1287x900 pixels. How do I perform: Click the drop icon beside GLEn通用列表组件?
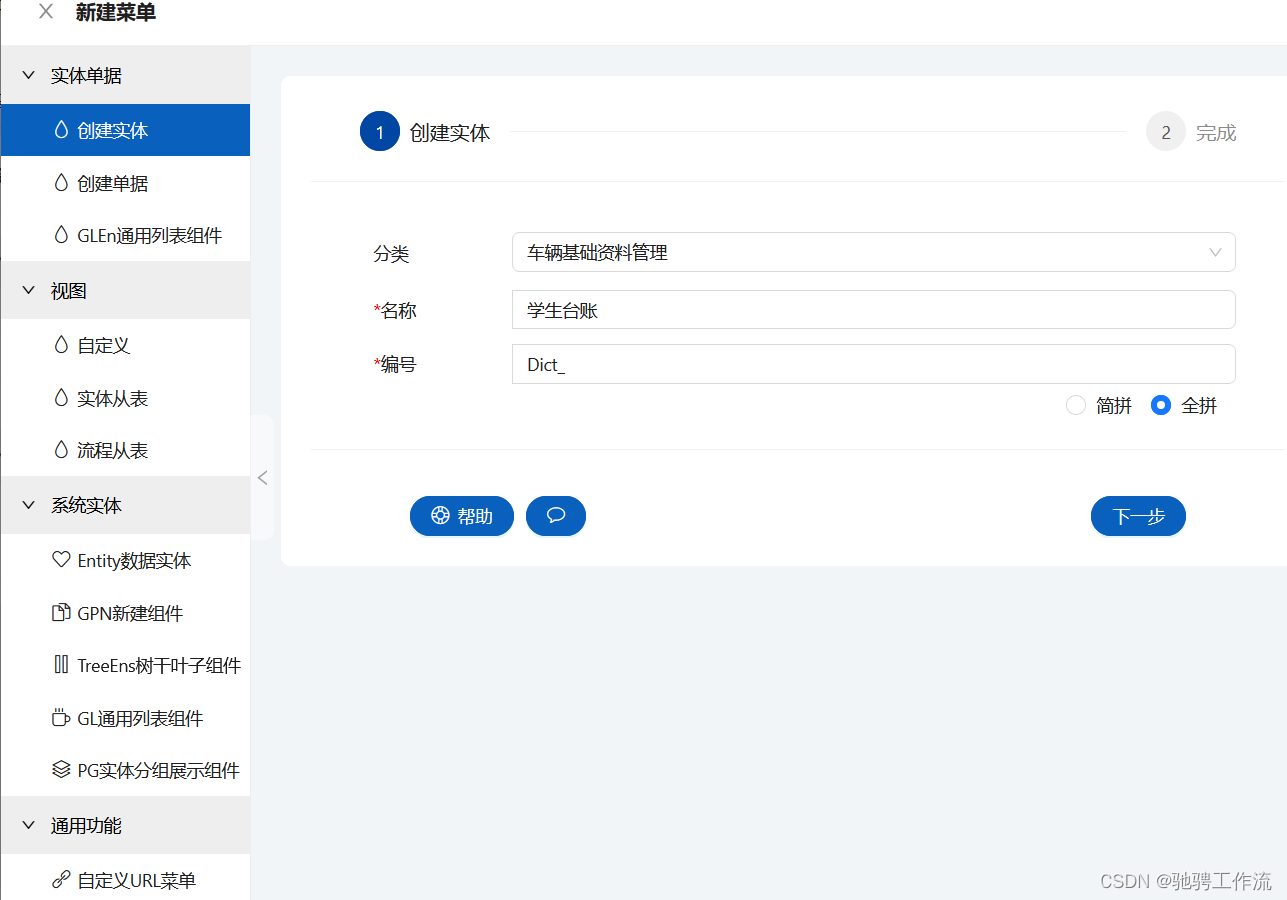click(x=61, y=235)
